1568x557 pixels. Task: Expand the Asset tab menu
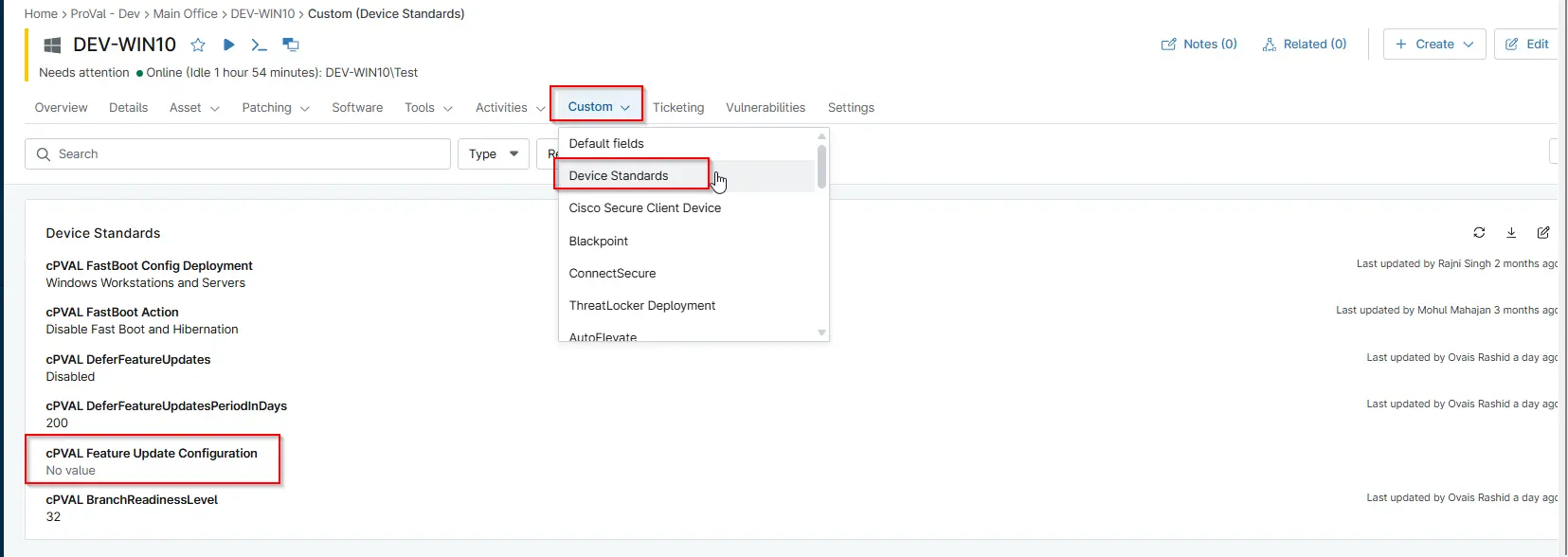pos(194,108)
